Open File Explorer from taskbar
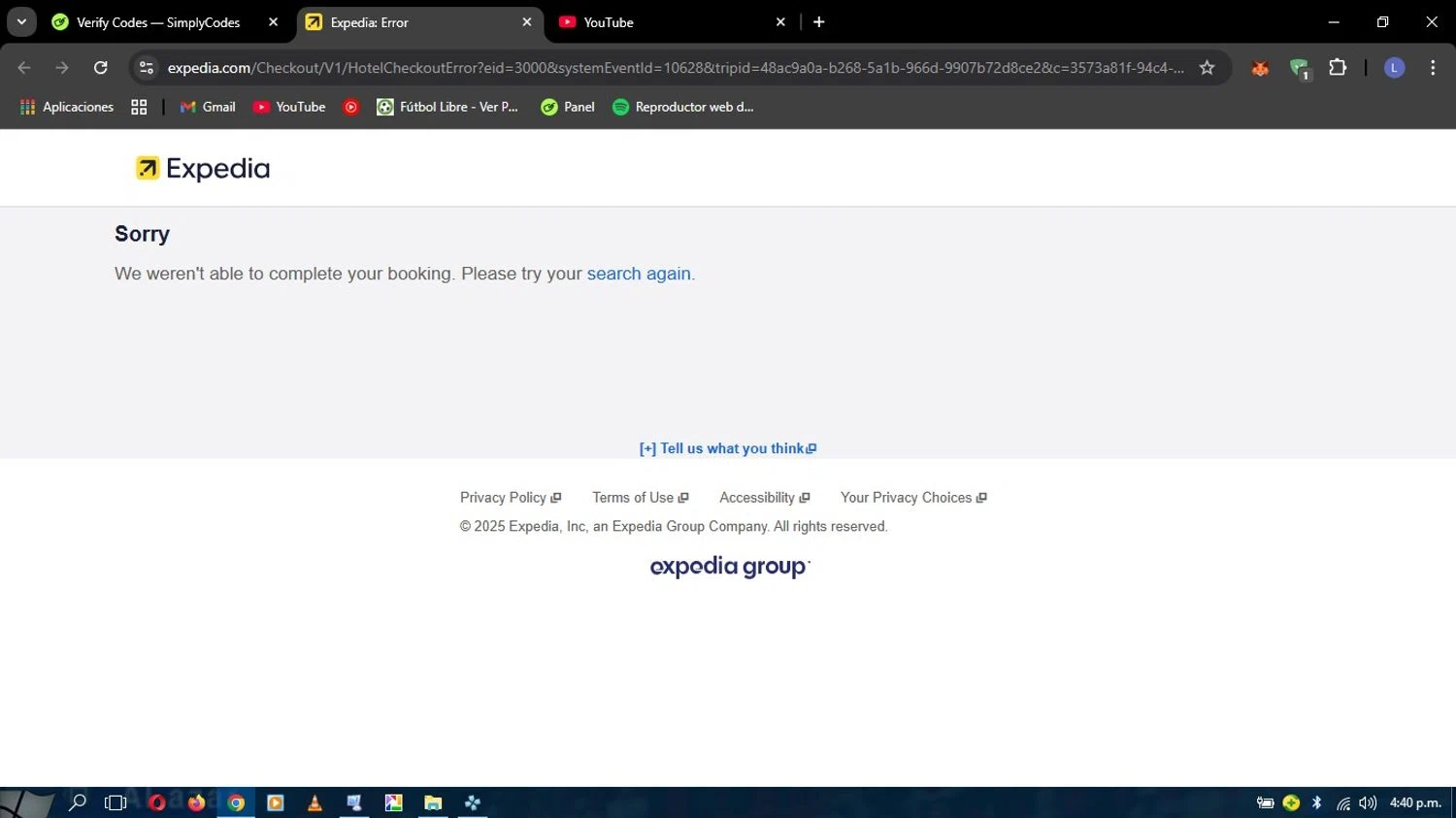 [433, 802]
